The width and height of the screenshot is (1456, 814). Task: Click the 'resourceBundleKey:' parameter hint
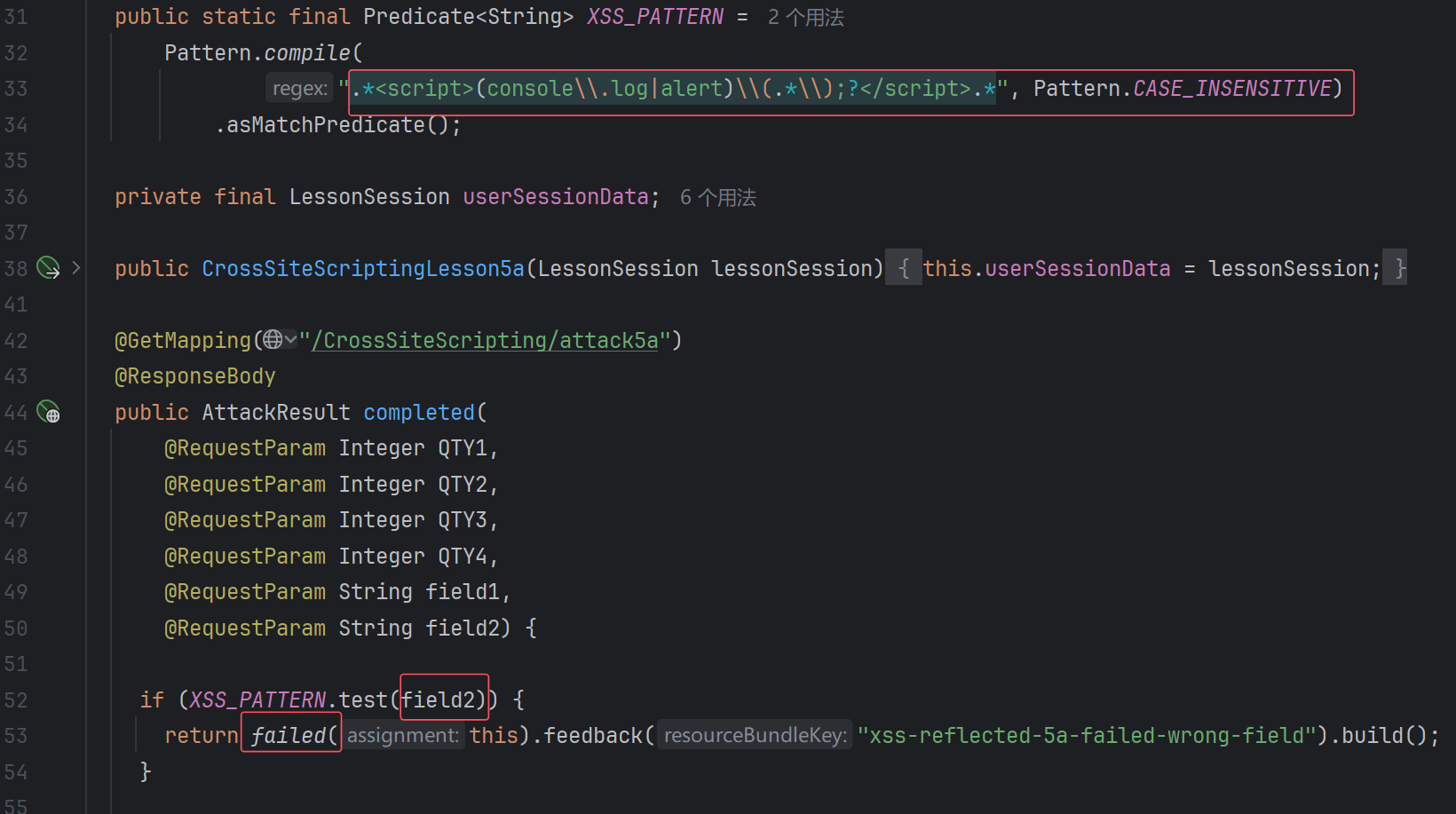[x=756, y=735]
